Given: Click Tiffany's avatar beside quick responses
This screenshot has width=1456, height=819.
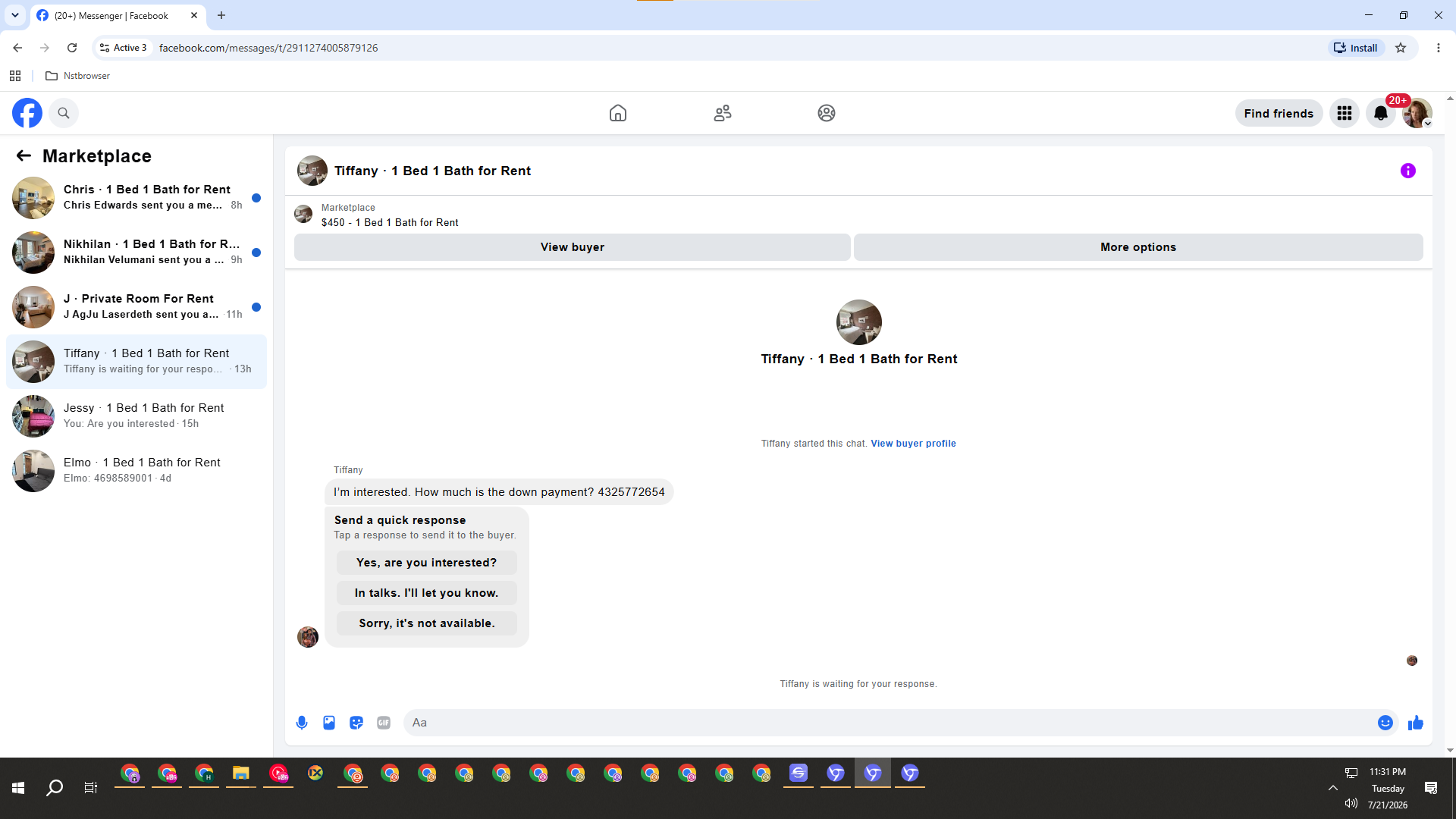Looking at the screenshot, I should (308, 637).
